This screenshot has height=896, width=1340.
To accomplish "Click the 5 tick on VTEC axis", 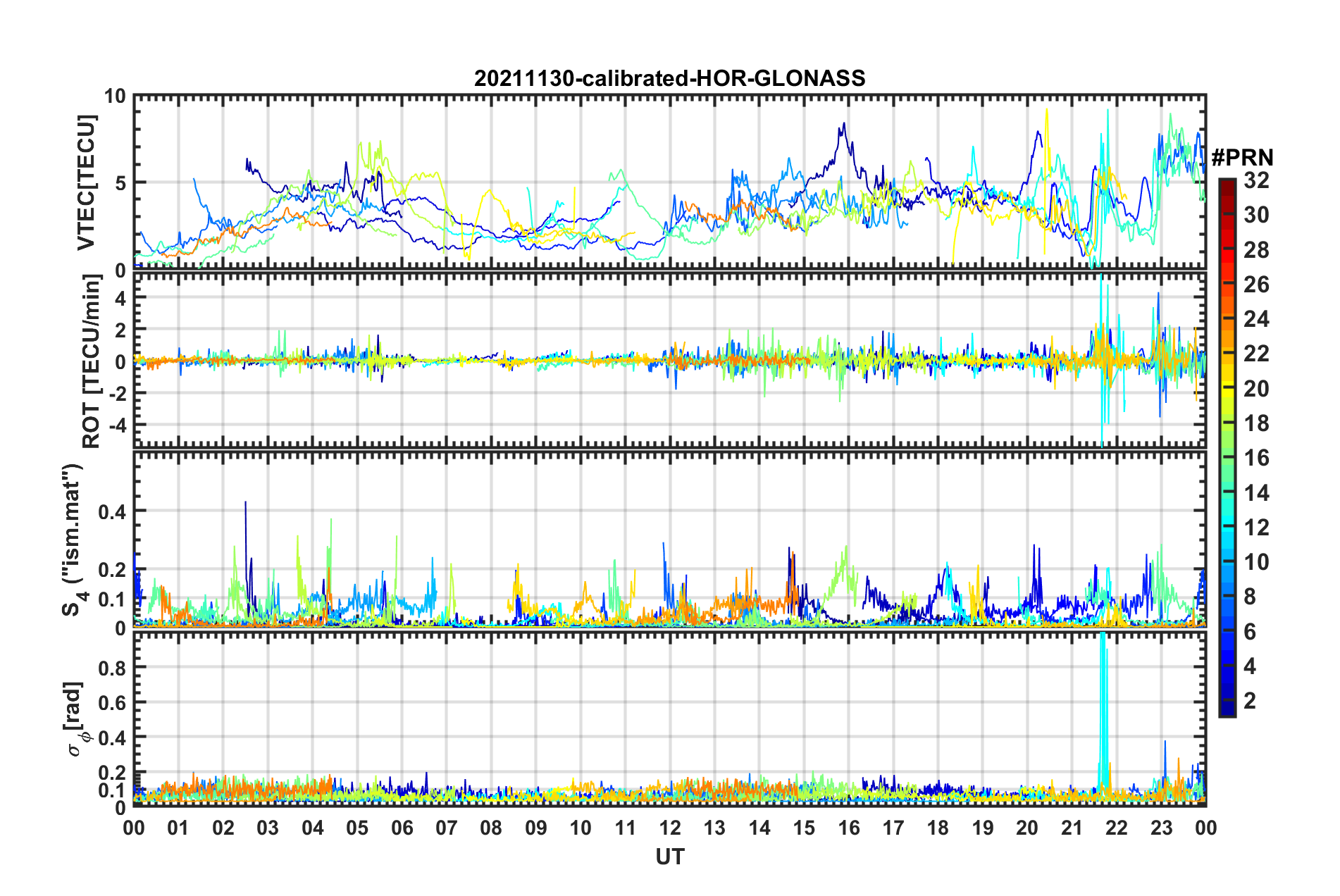I will tap(120, 183).
